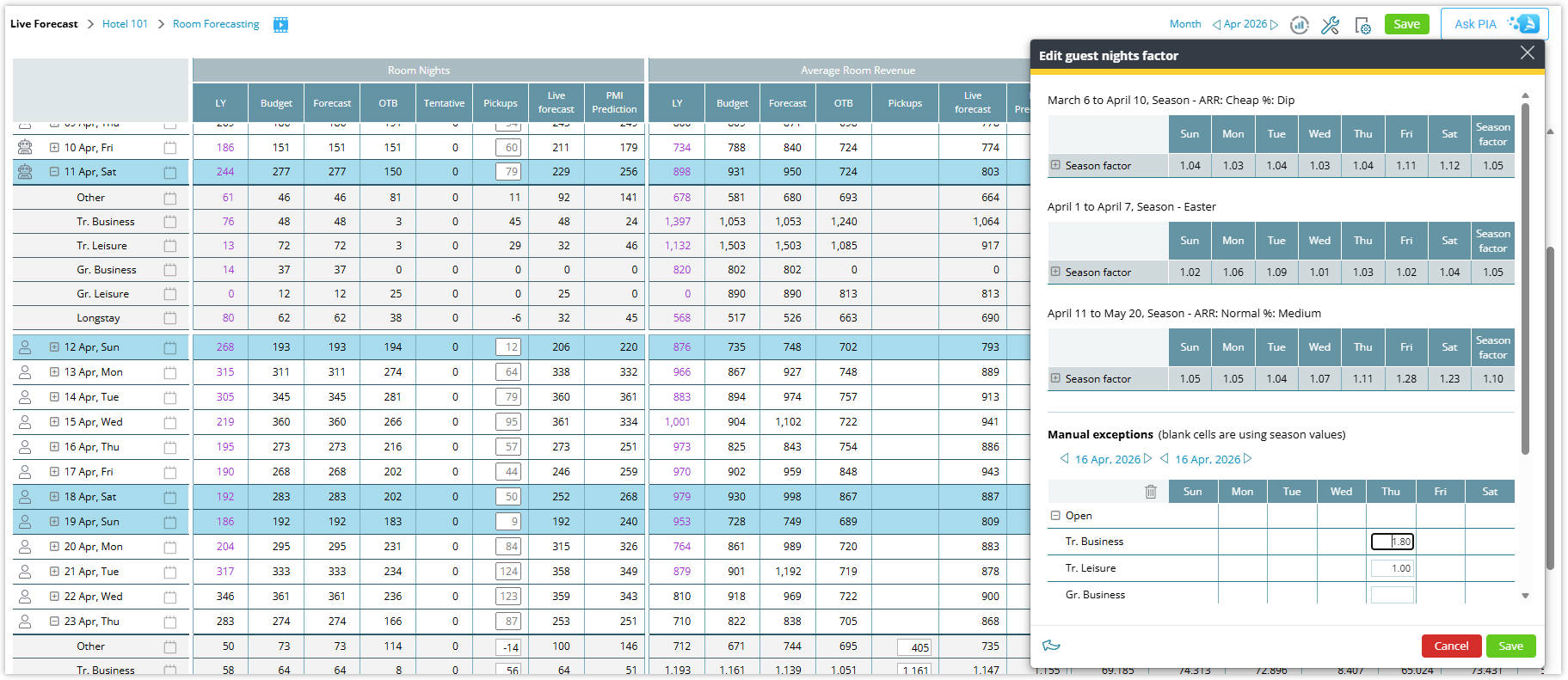The height and width of the screenshot is (680, 1568).
Task: Click the person icon on 14 Apr, Tue row
Action: 25,397
